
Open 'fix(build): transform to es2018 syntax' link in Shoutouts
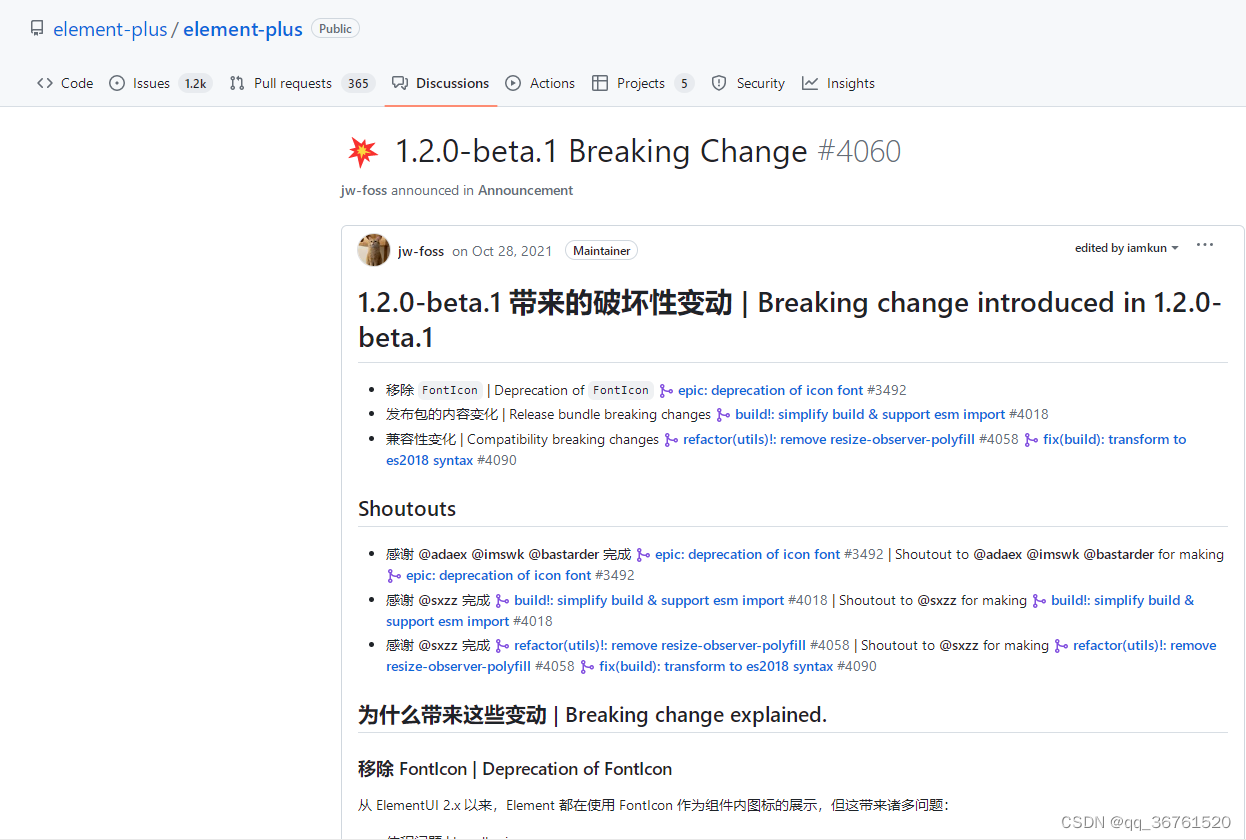coord(716,666)
